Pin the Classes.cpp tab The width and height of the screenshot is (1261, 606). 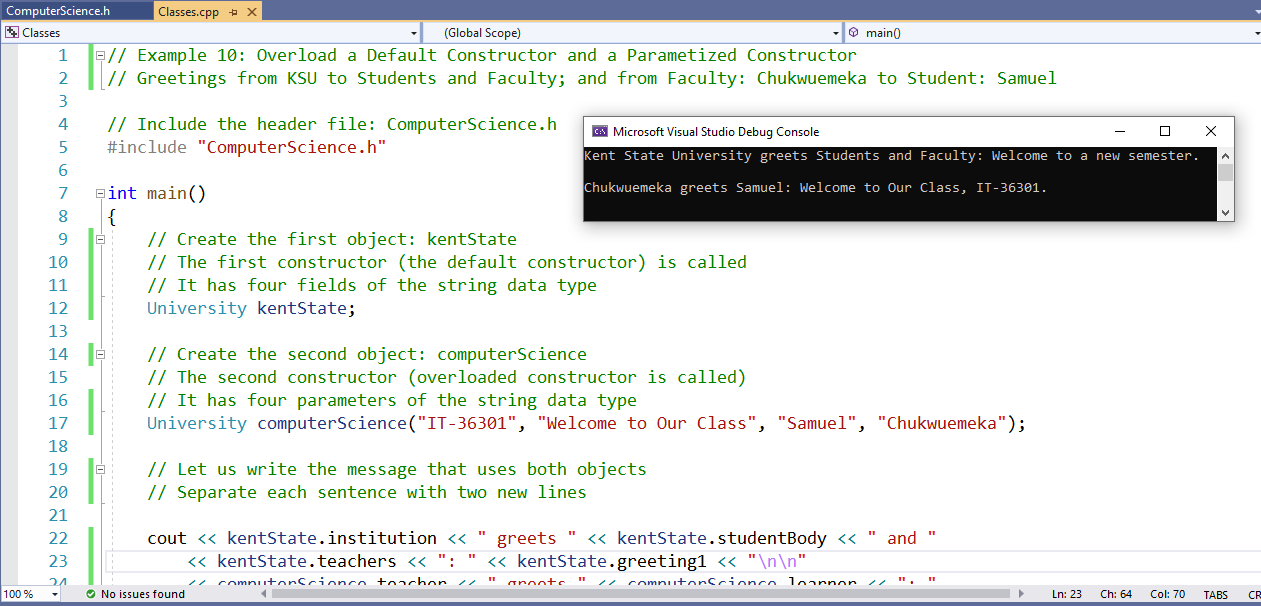coord(233,12)
